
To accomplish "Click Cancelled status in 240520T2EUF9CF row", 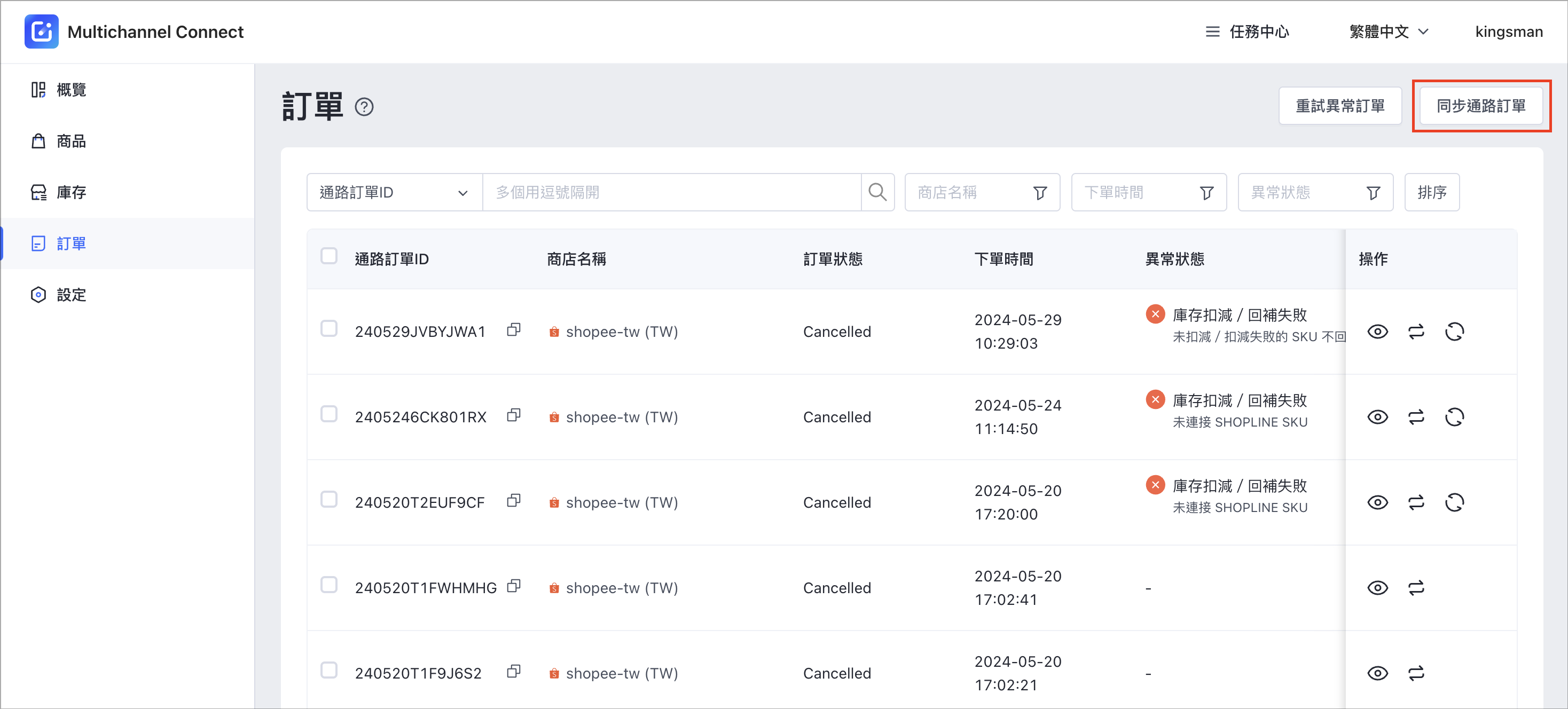I will (x=837, y=503).
